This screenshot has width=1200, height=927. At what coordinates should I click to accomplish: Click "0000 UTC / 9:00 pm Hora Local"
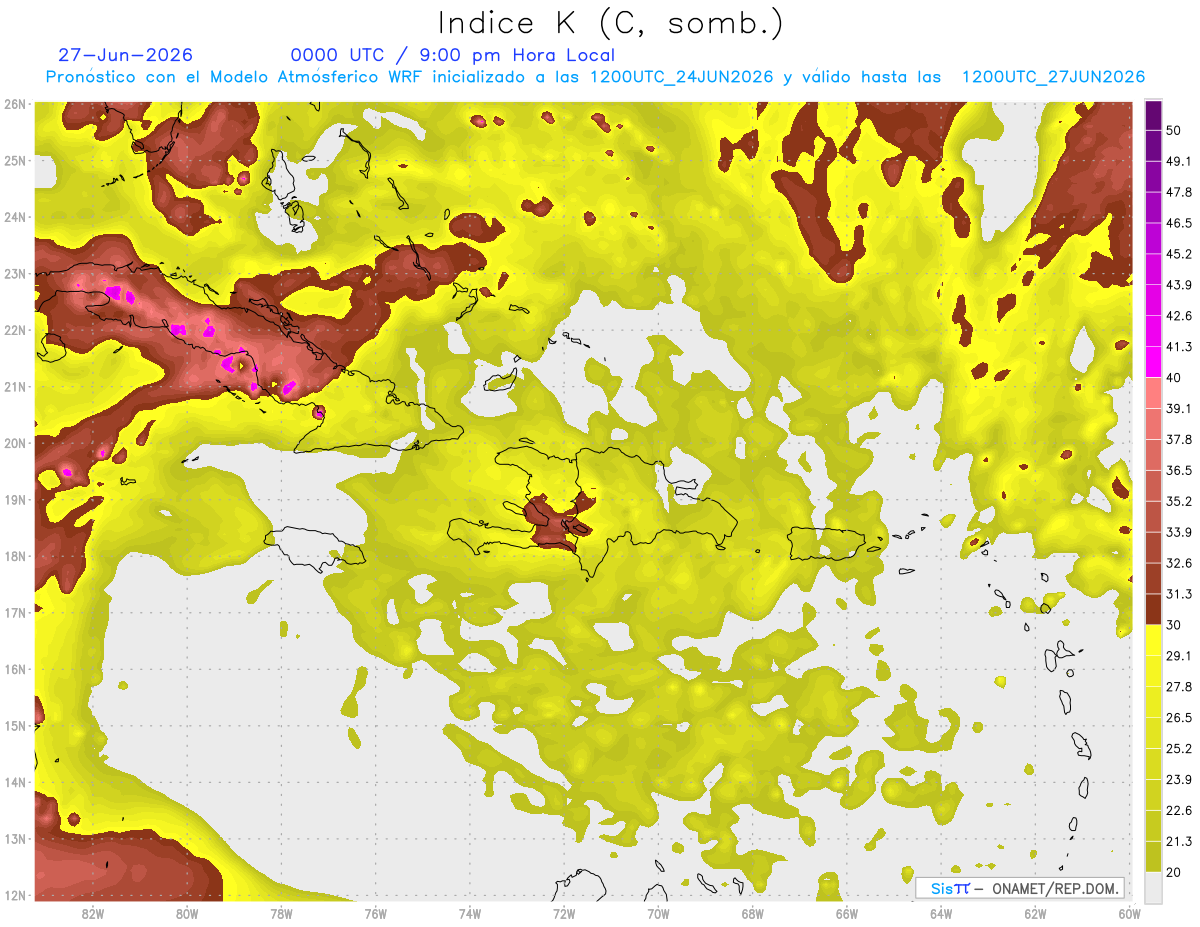click(x=453, y=56)
